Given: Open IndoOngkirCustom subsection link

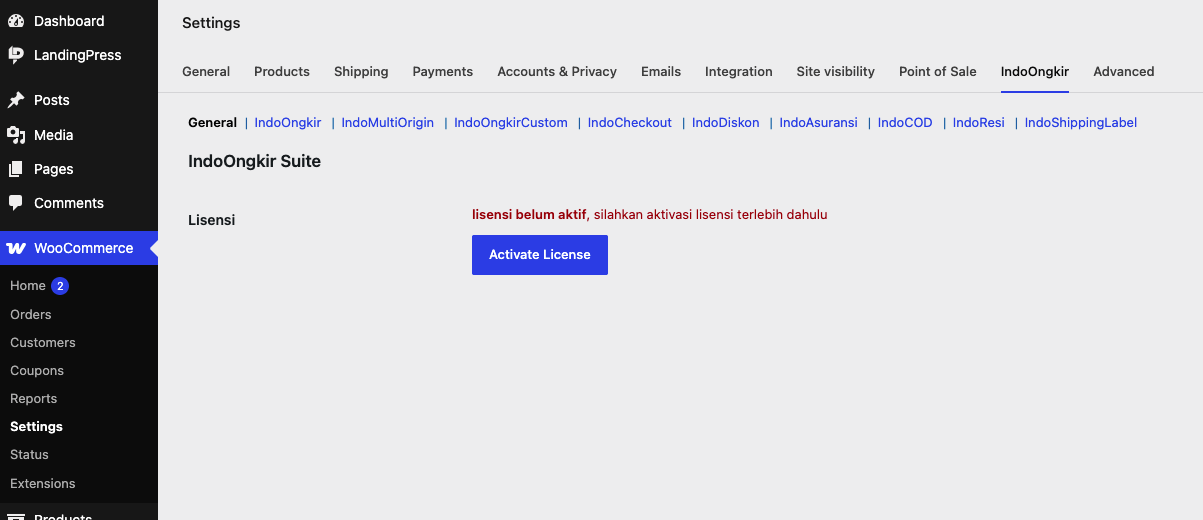Looking at the screenshot, I should click(511, 123).
